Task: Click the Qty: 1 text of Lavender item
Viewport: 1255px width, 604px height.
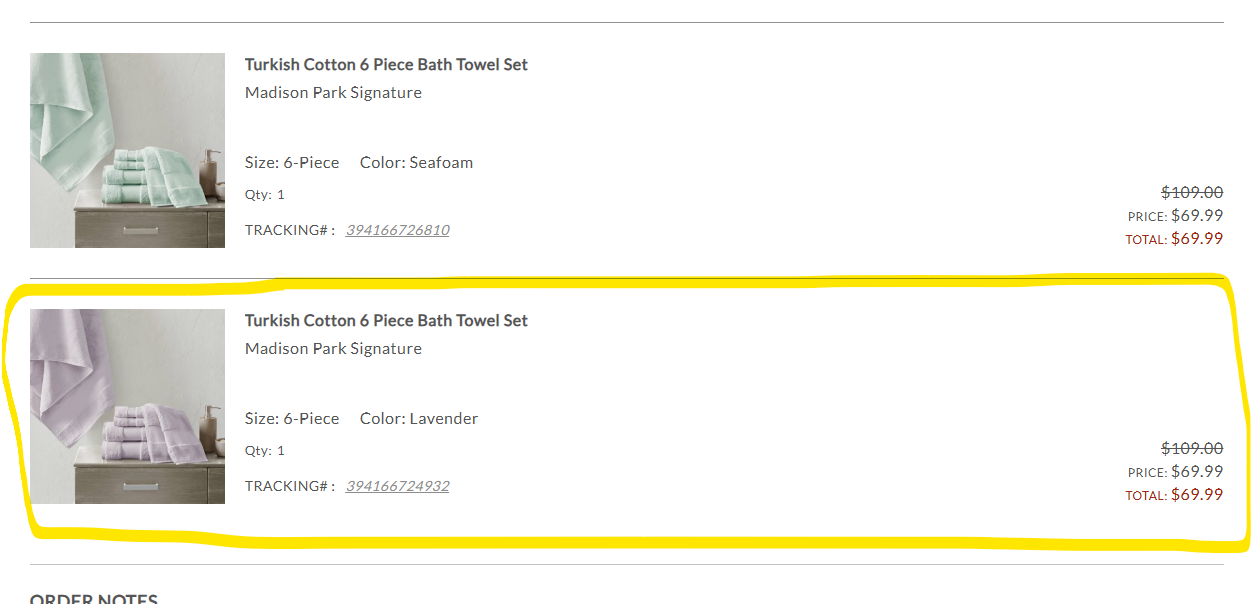Action: point(265,451)
